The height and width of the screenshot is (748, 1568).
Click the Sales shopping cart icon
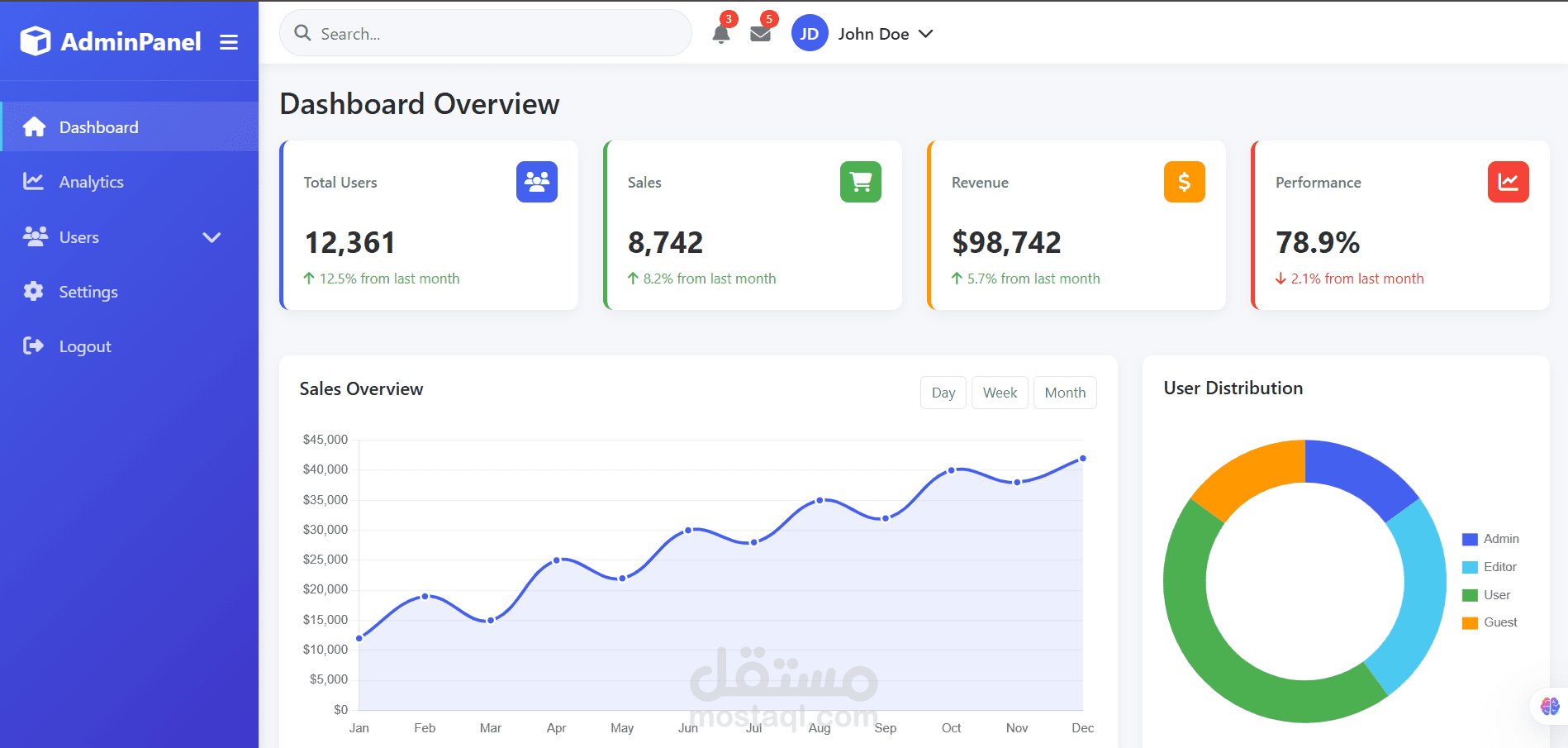861,182
